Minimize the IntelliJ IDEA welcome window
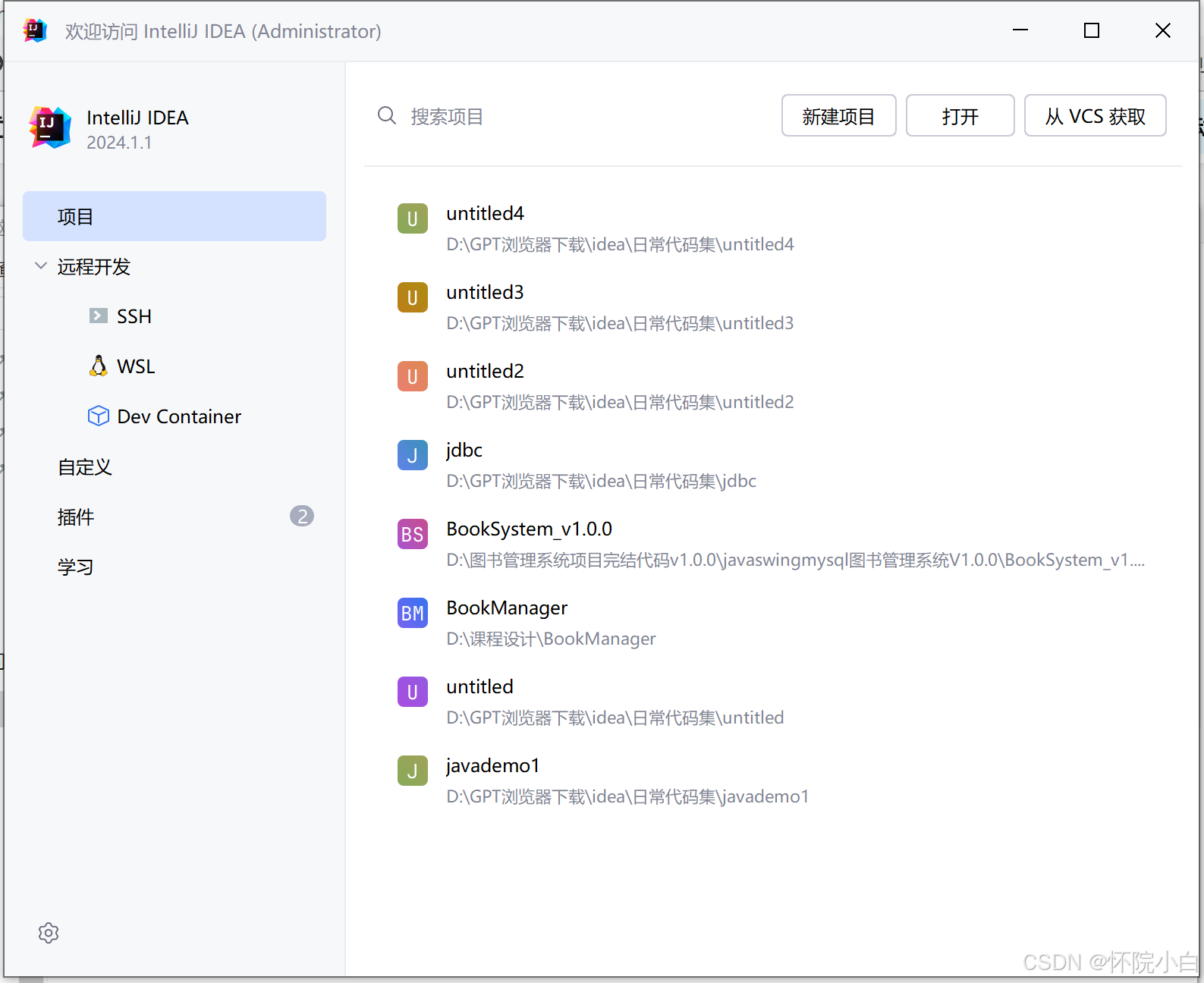The image size is (1204, 983). [x=1020, y=30]
